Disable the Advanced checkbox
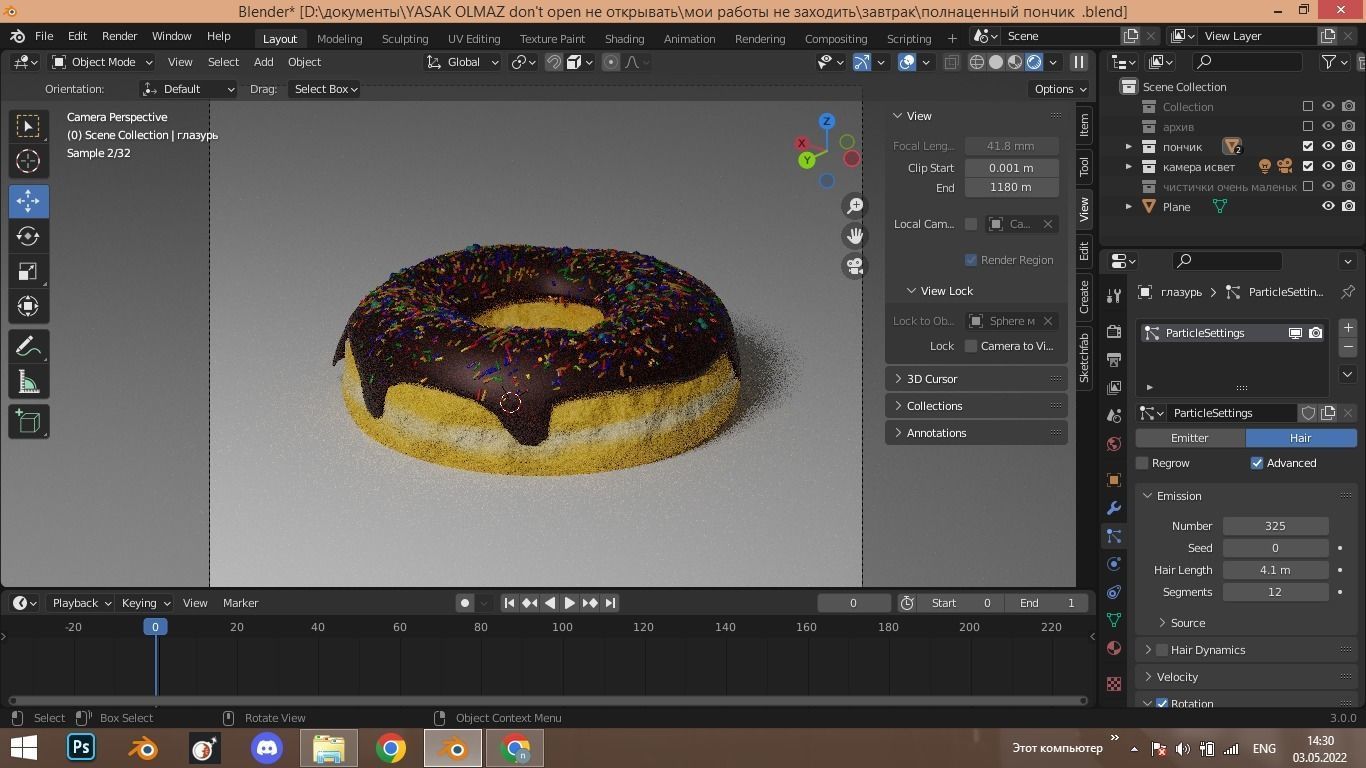This screenshot has width=1366, height=768. tap(1257, 463)
